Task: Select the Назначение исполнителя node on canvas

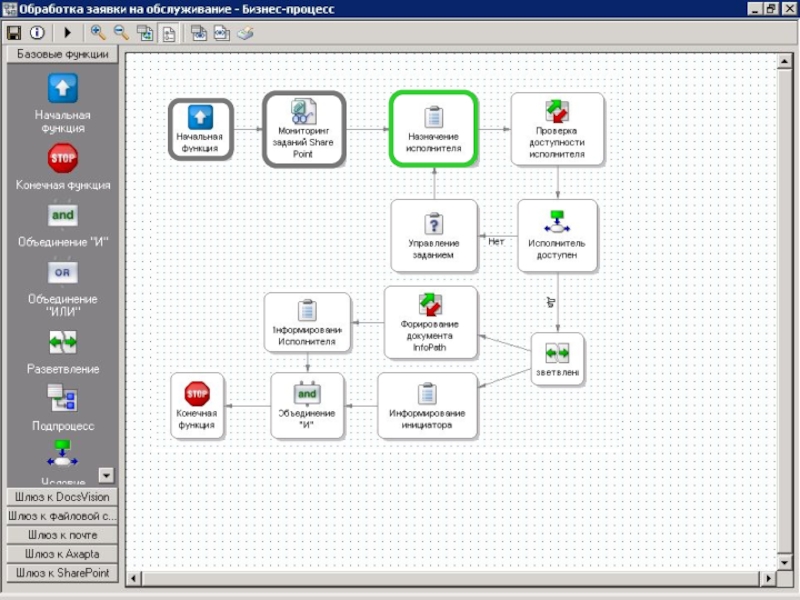Action: (x=433, y=128)
